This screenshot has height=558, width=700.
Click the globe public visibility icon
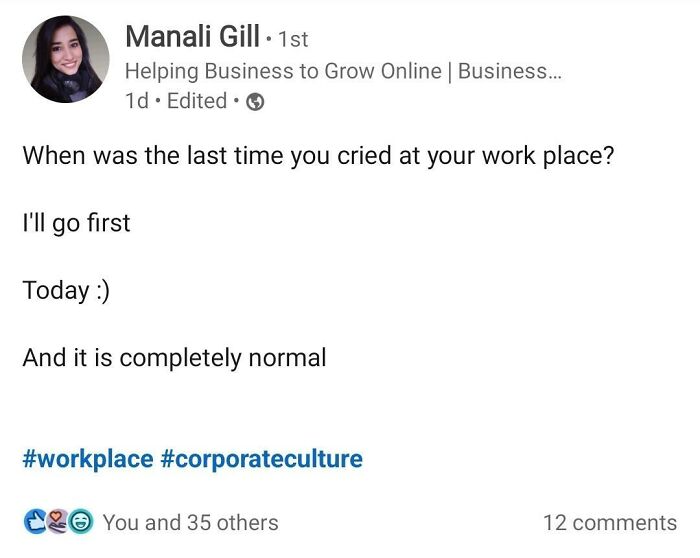tap(255, 102)
